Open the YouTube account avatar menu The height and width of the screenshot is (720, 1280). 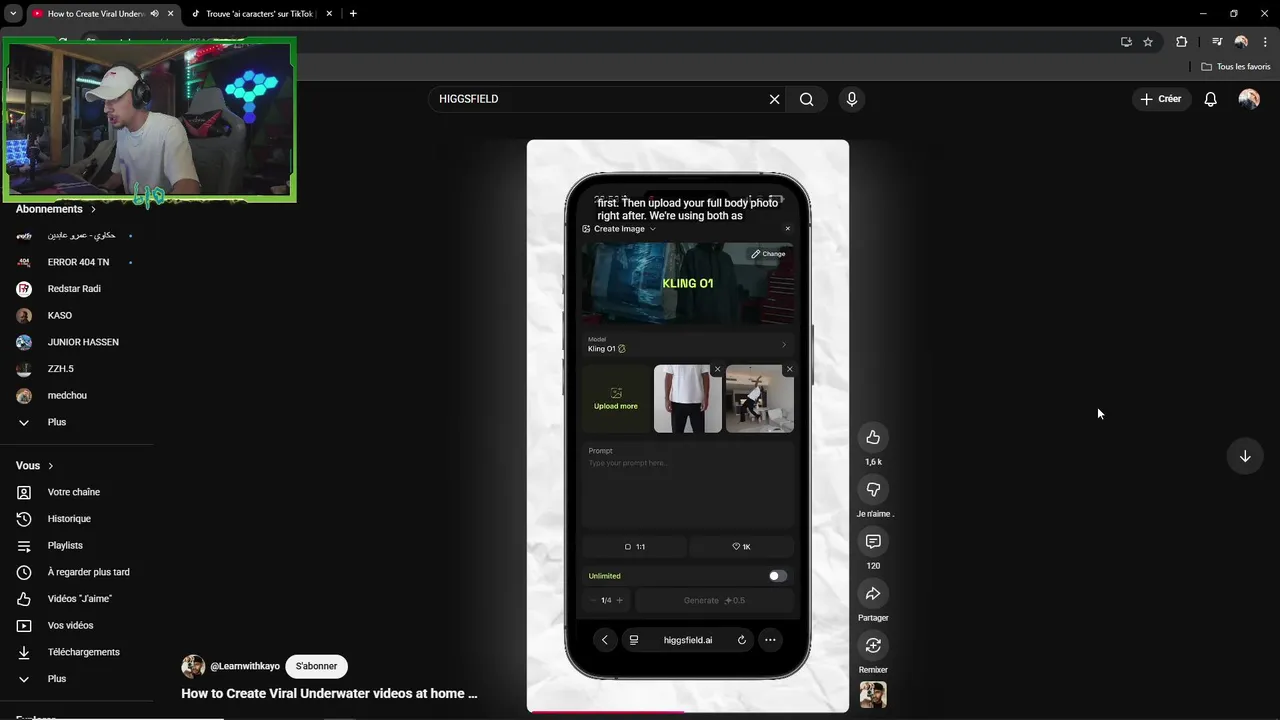tap(1249, 99)
